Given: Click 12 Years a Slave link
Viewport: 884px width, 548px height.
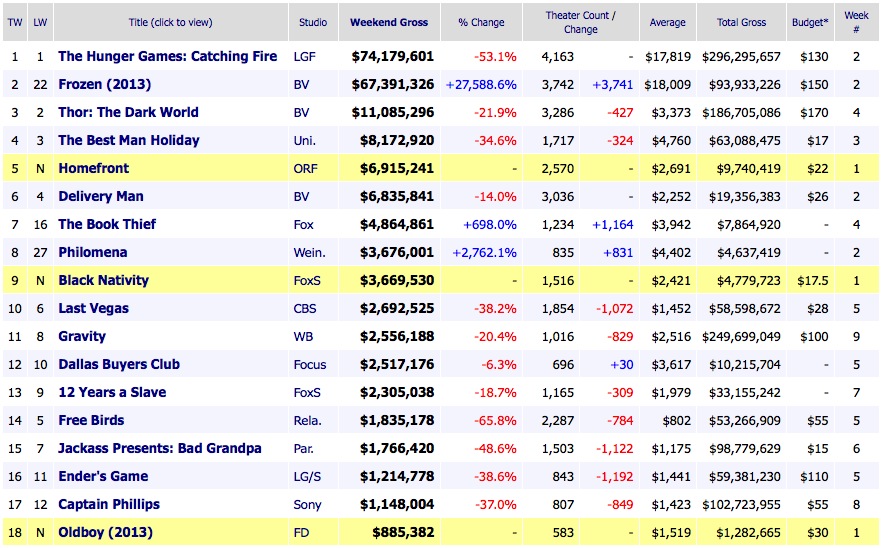Looking at the screenshot, I should coord(112,393).
